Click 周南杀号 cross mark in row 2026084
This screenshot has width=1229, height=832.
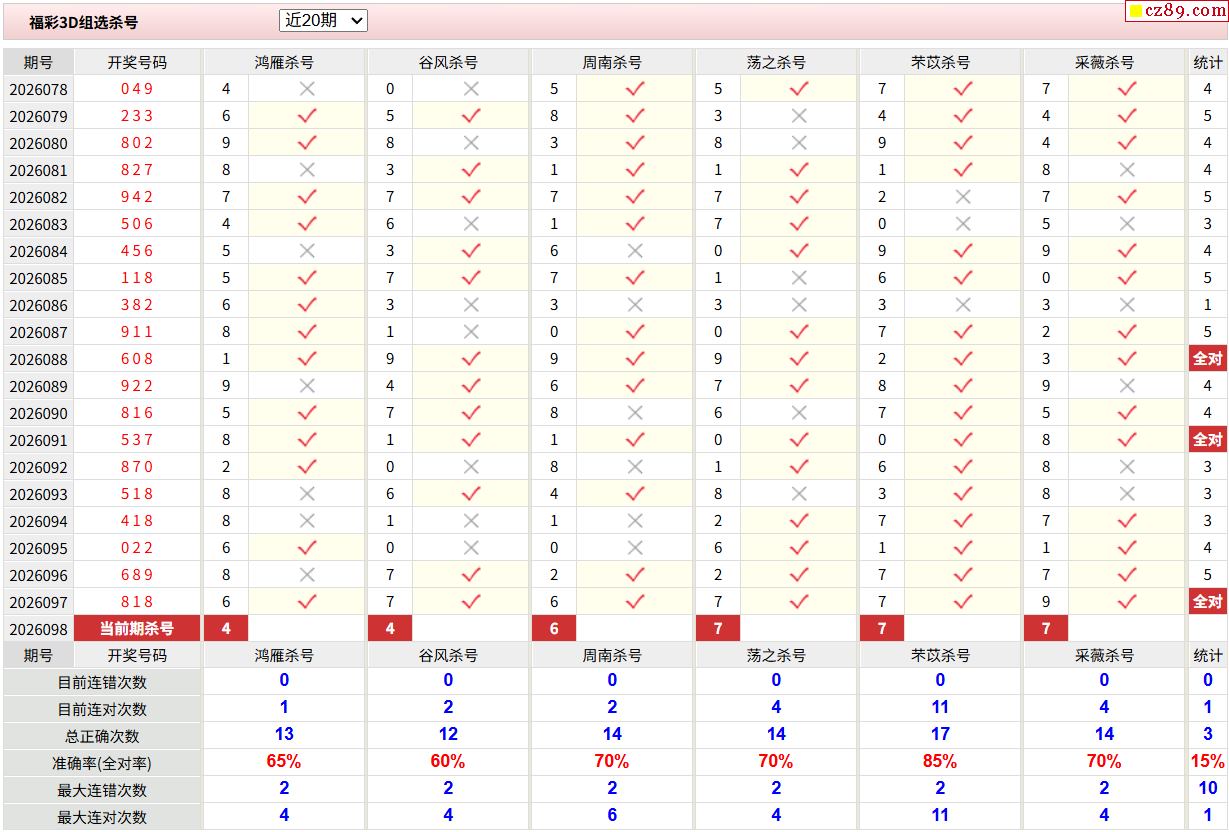point(635,251)
